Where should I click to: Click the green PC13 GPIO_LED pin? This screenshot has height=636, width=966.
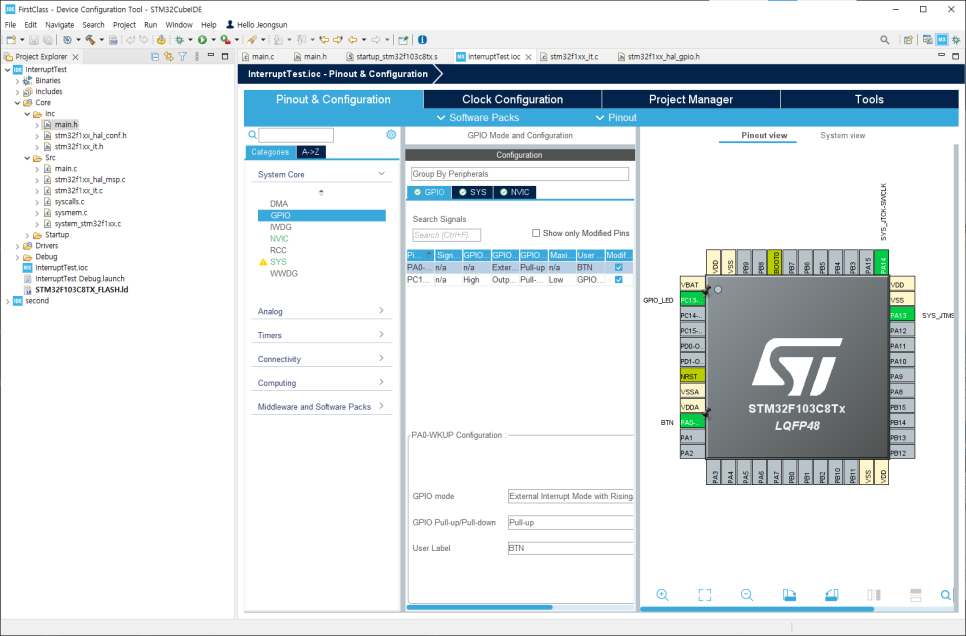(692, 300)
